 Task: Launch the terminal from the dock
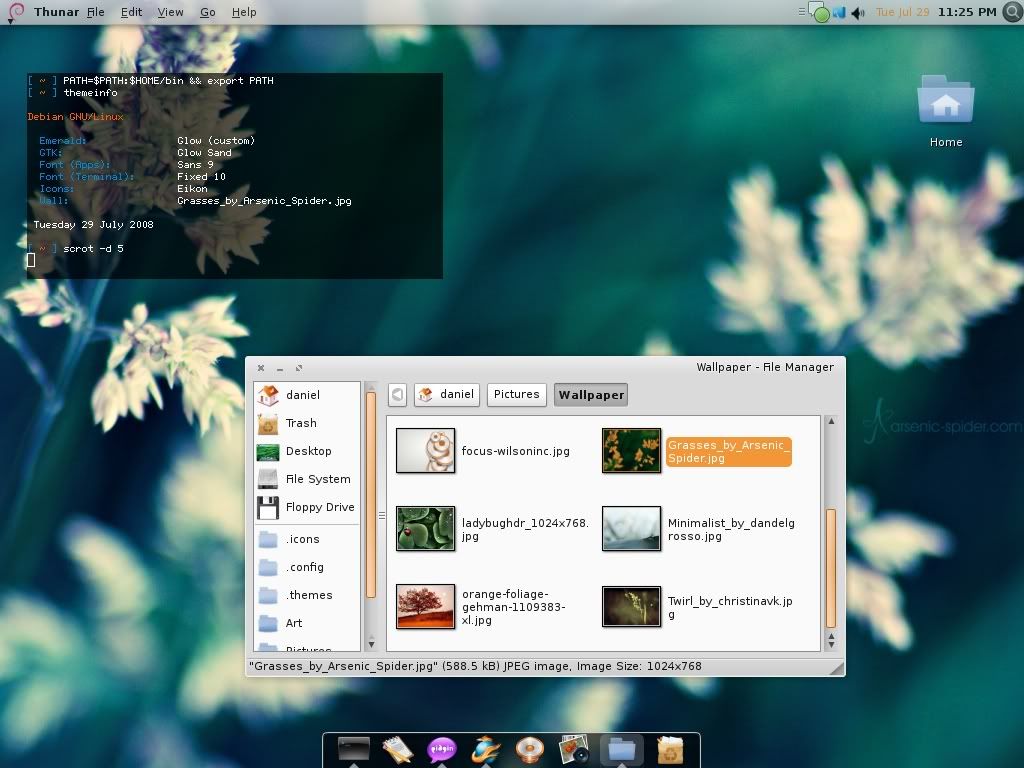(353, 749)
